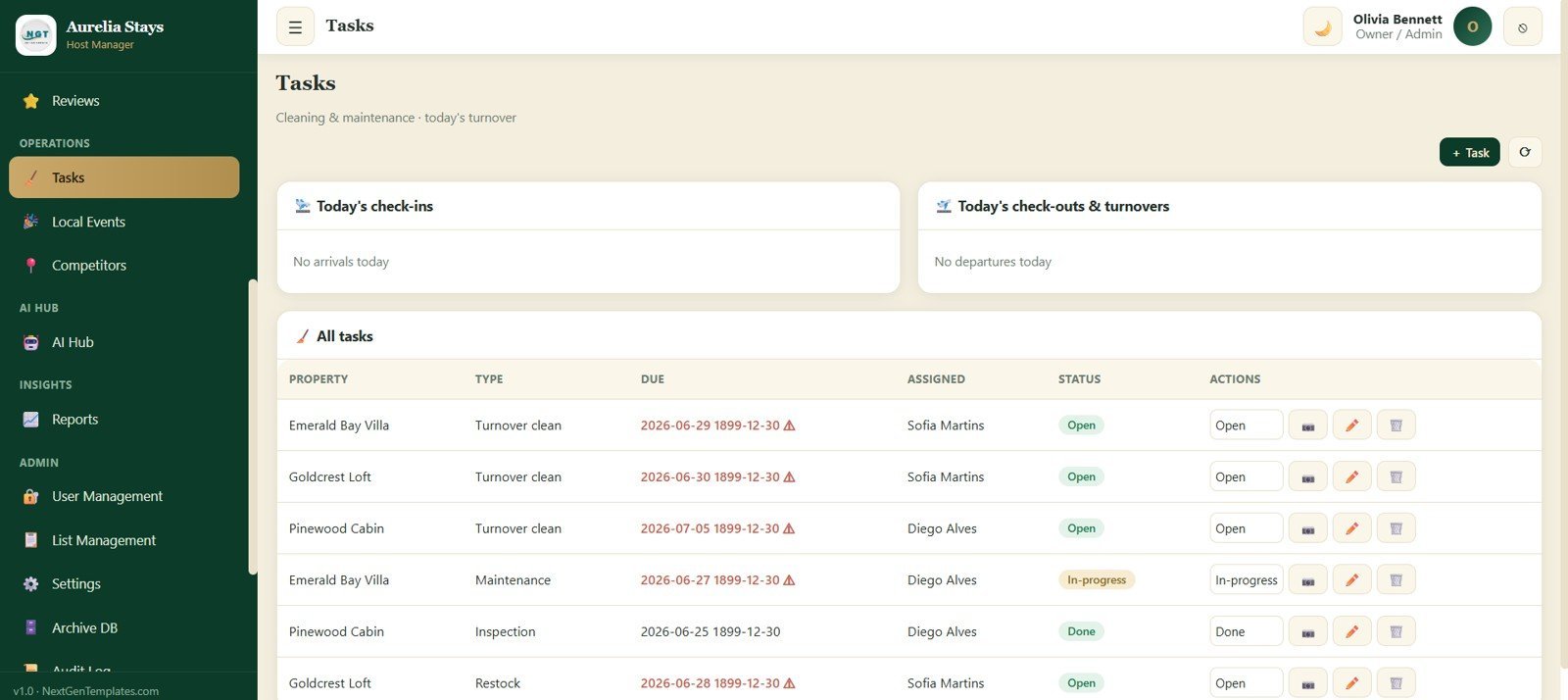Click the STATUS column header
Screen dimensions: 1568x700
(x=1079, y=379)
